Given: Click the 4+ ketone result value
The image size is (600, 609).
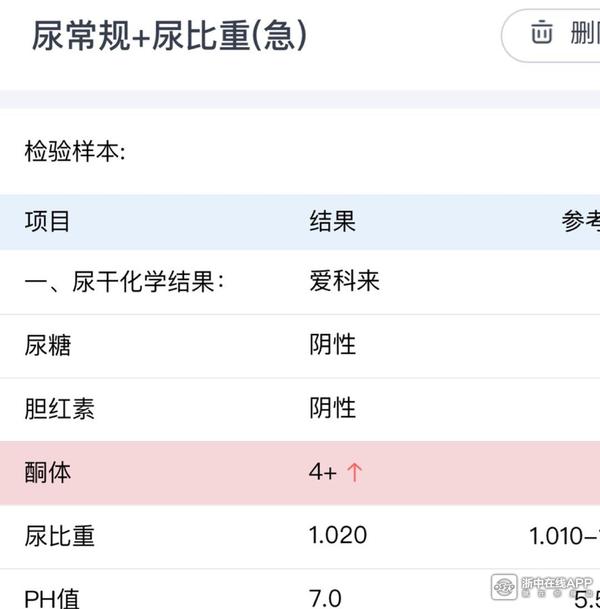Looking at the screenshot, I should tap(323, 473).
